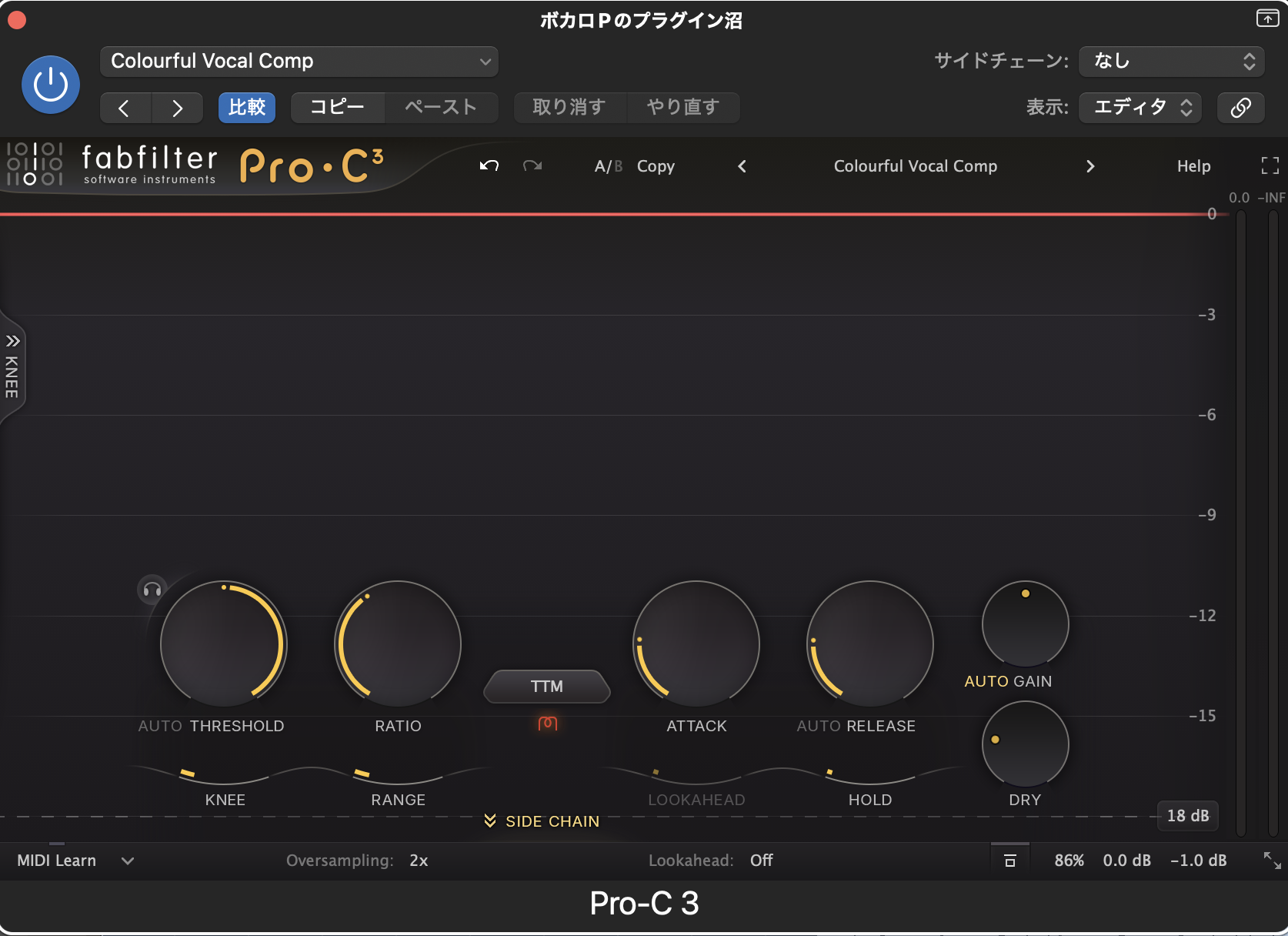Expand the KNEE side panel
The image size is (1288, 936).
point(12,367)
